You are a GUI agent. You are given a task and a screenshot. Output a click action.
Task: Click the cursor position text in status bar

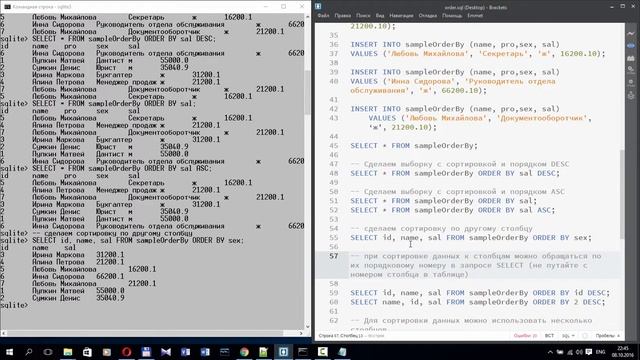point(340,336)
